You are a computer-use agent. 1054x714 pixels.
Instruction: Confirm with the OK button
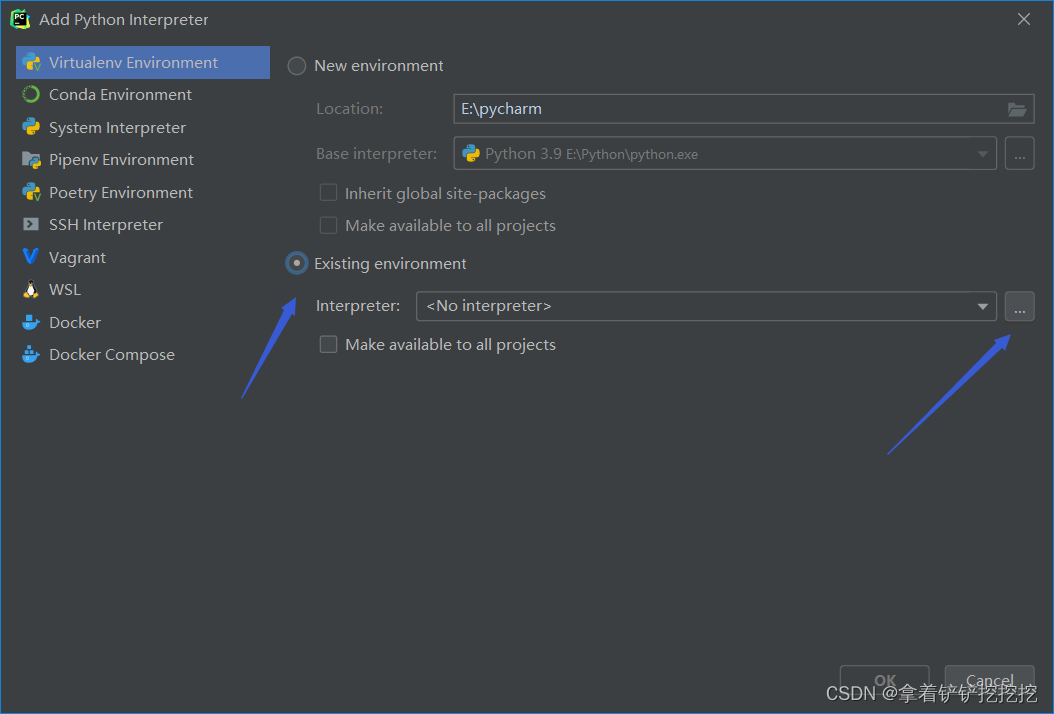885,680
